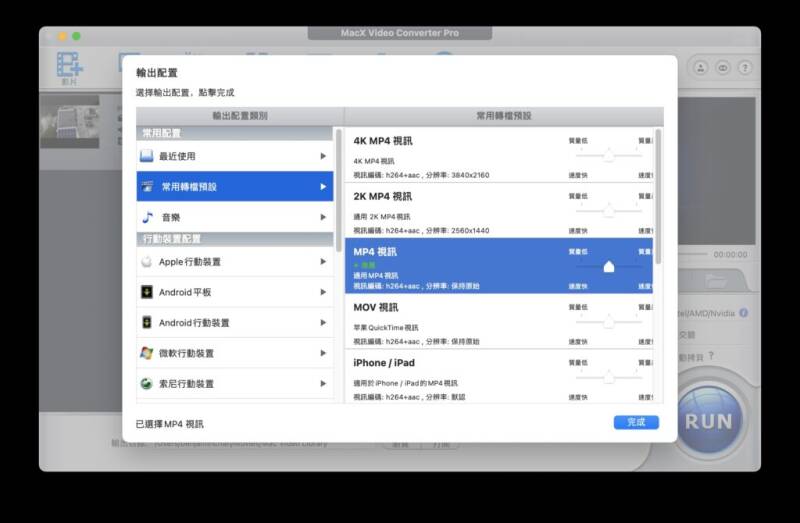Expand 索尼行動裝置 arrow
800x523 pixels.
pyautogui.click(x=323, y=384)
